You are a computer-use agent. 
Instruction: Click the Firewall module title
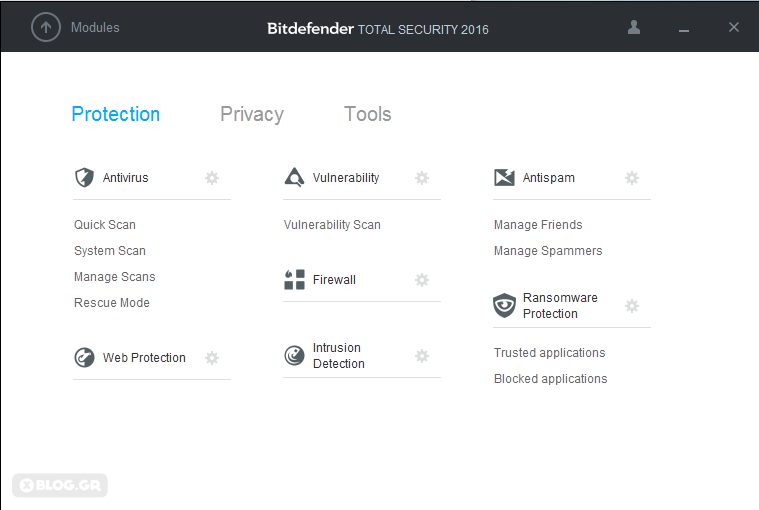point(334,280)
